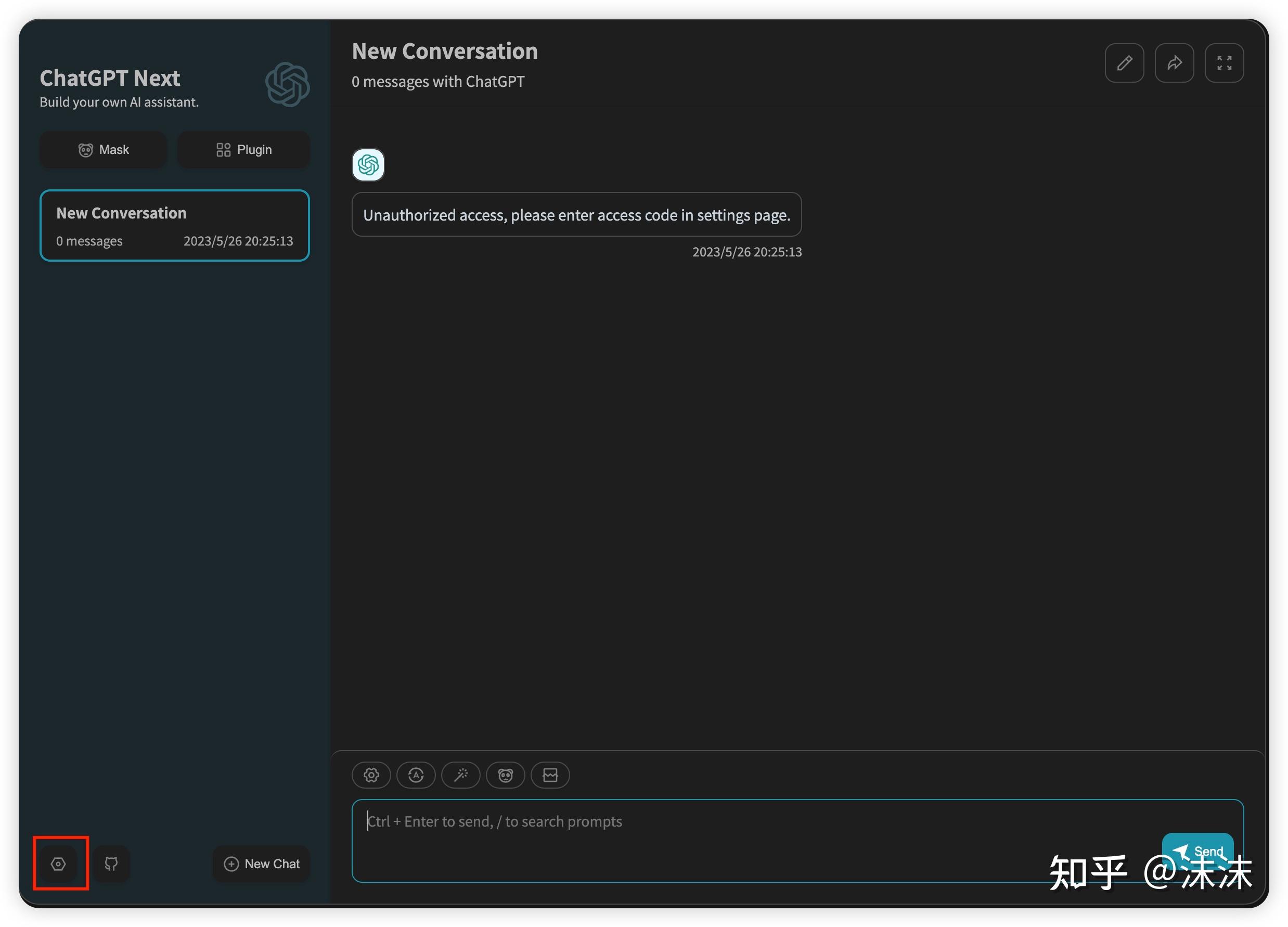Open settings from the chat input toolbar
Viewport: 1288px width, 927px height.
(371, 775)
